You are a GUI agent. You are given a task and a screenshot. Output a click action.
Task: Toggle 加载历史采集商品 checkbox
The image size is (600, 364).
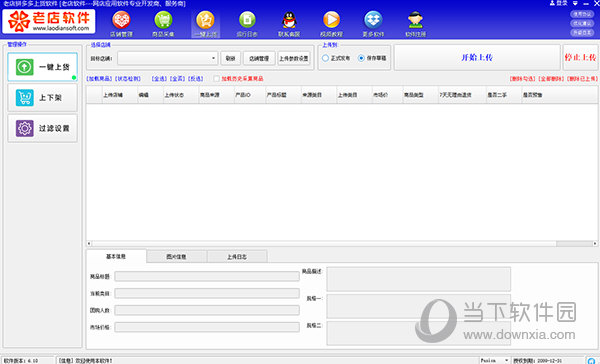[217, 79]
